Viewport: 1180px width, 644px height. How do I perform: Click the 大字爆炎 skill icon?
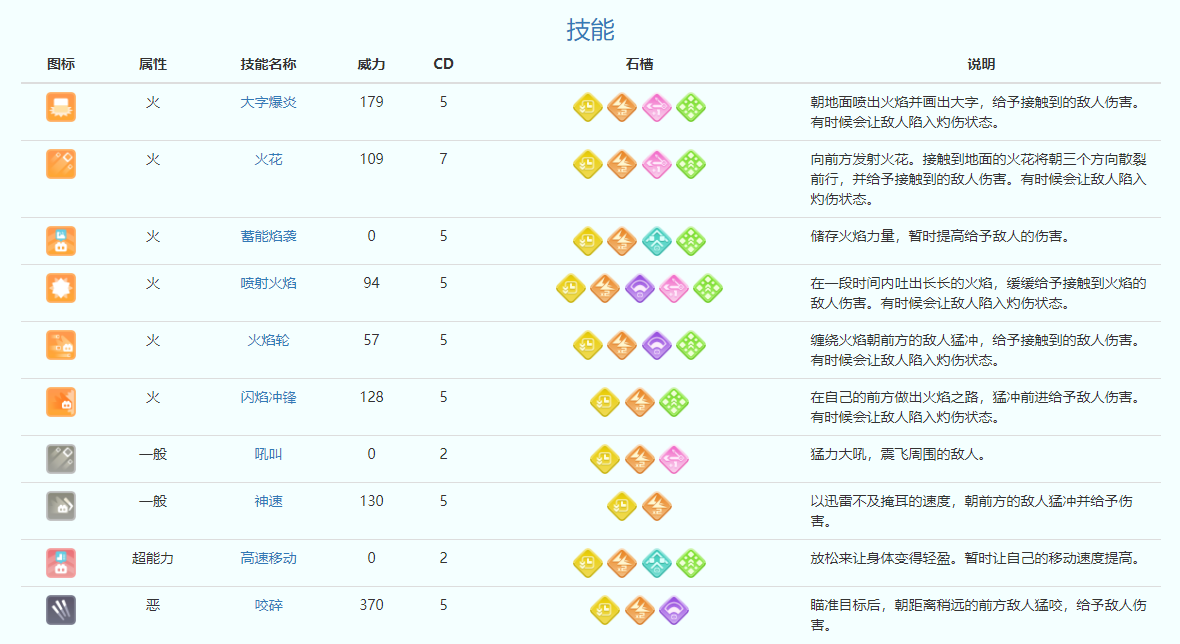pos(61,107)
